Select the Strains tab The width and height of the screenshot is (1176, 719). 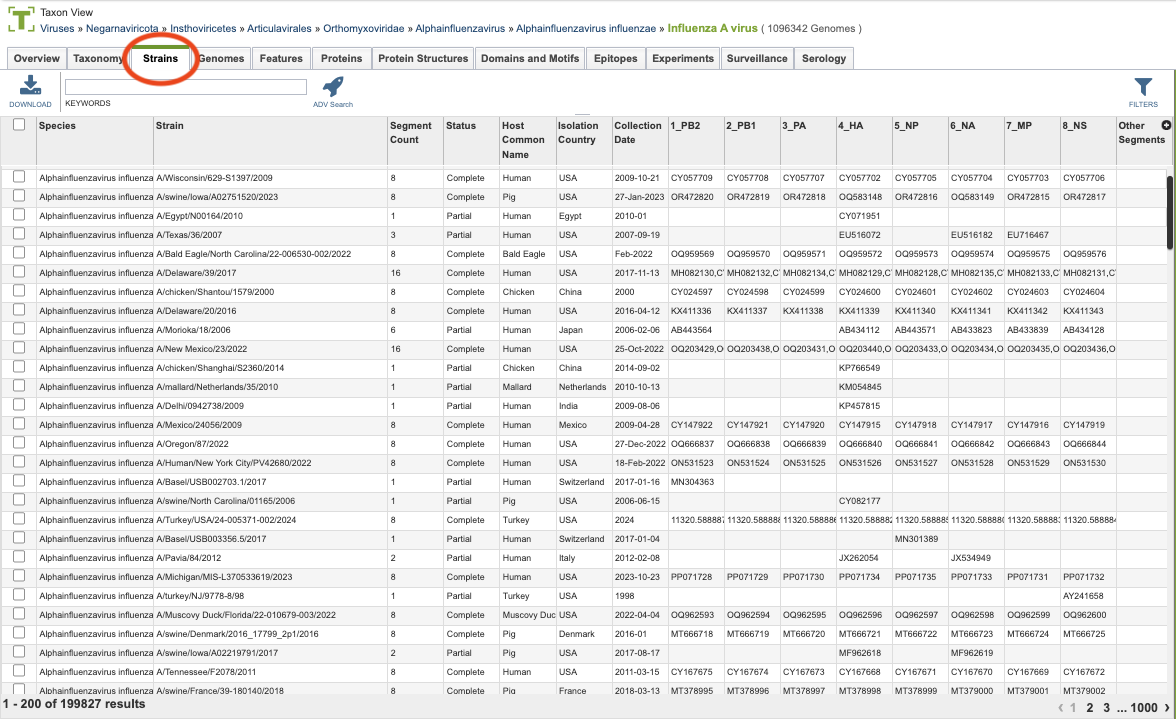(x=160, y=58)
